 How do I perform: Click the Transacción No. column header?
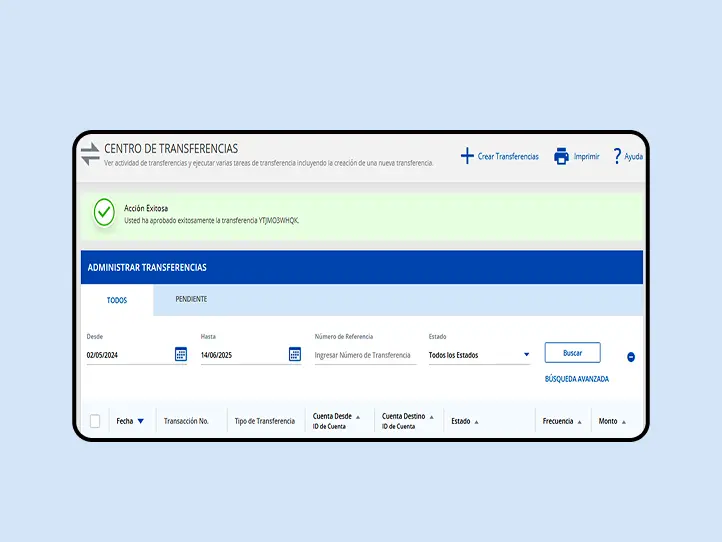186,421
